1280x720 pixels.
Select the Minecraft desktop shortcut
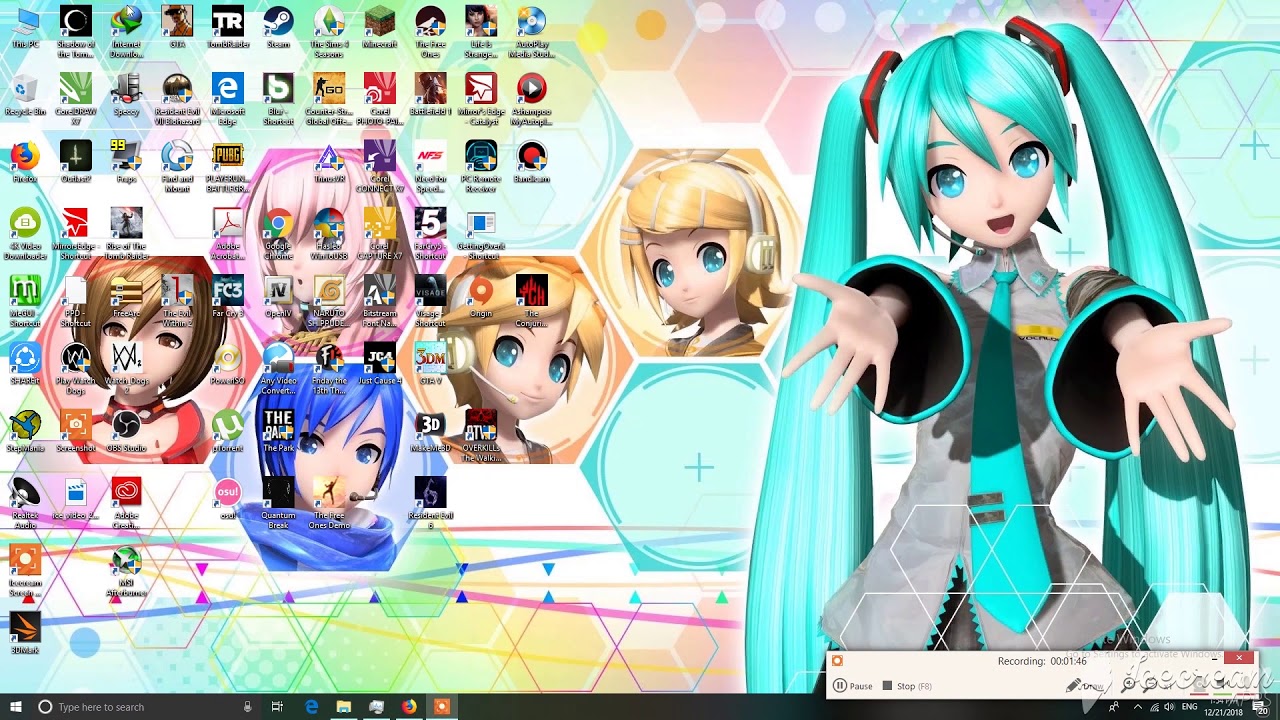pos(379,27)
